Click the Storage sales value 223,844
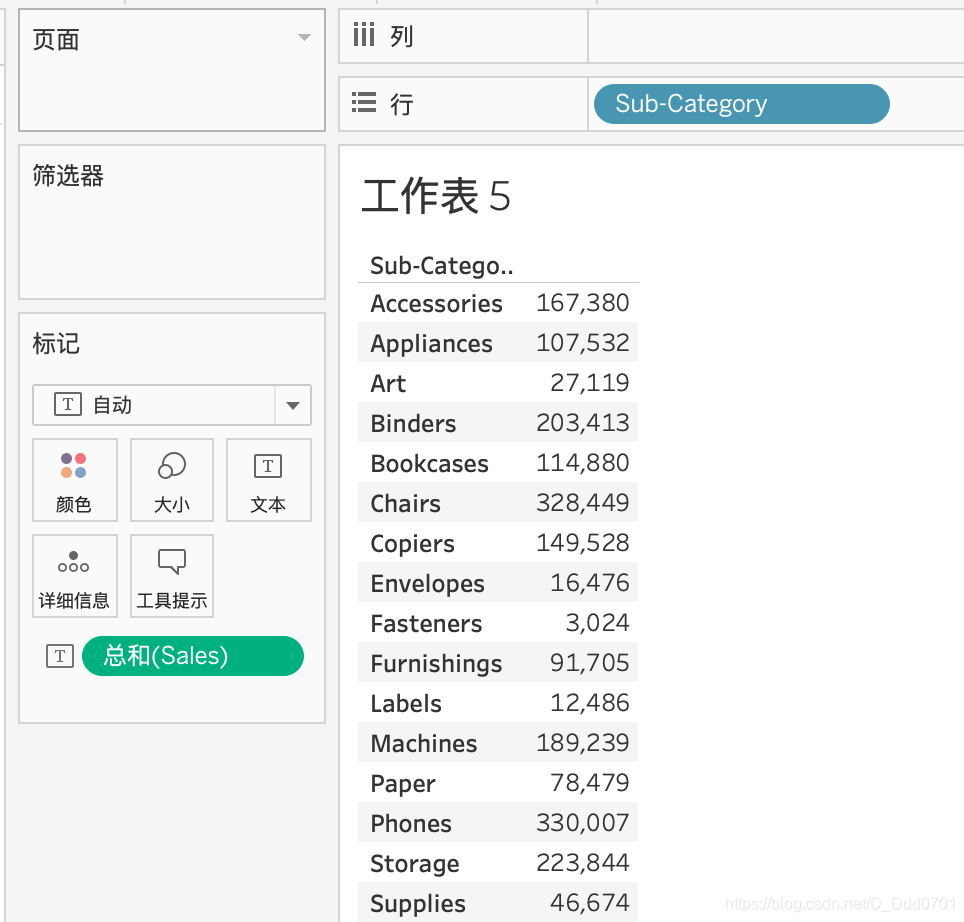 (x=582, y=862)
